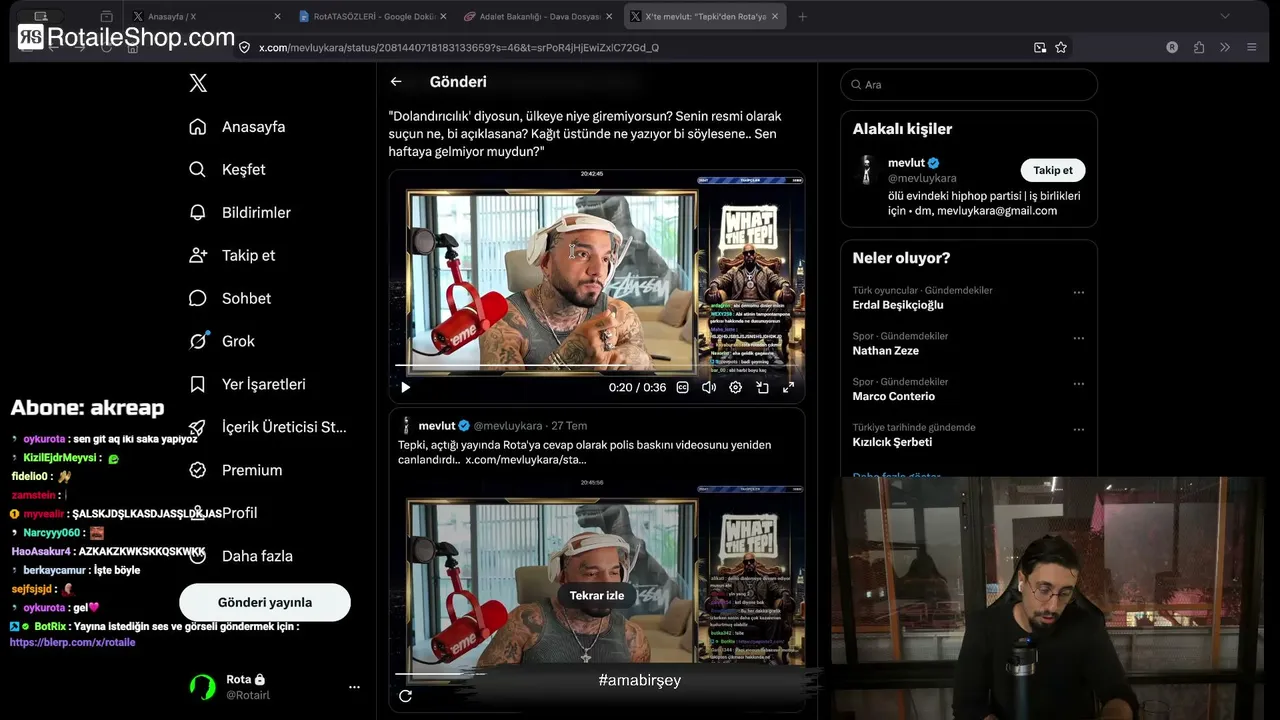
Task: Click Takip et next to mevlut
Action: pyautogui.click(x=1053, y=170)
